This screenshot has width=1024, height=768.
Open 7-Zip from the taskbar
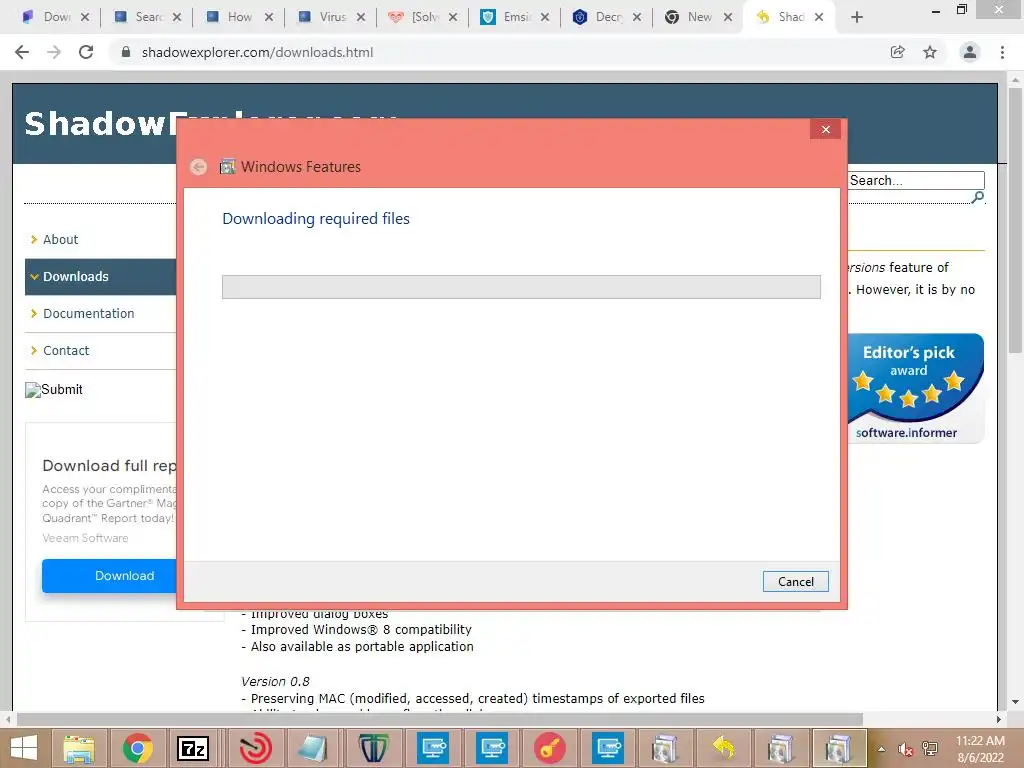(193, 748)
